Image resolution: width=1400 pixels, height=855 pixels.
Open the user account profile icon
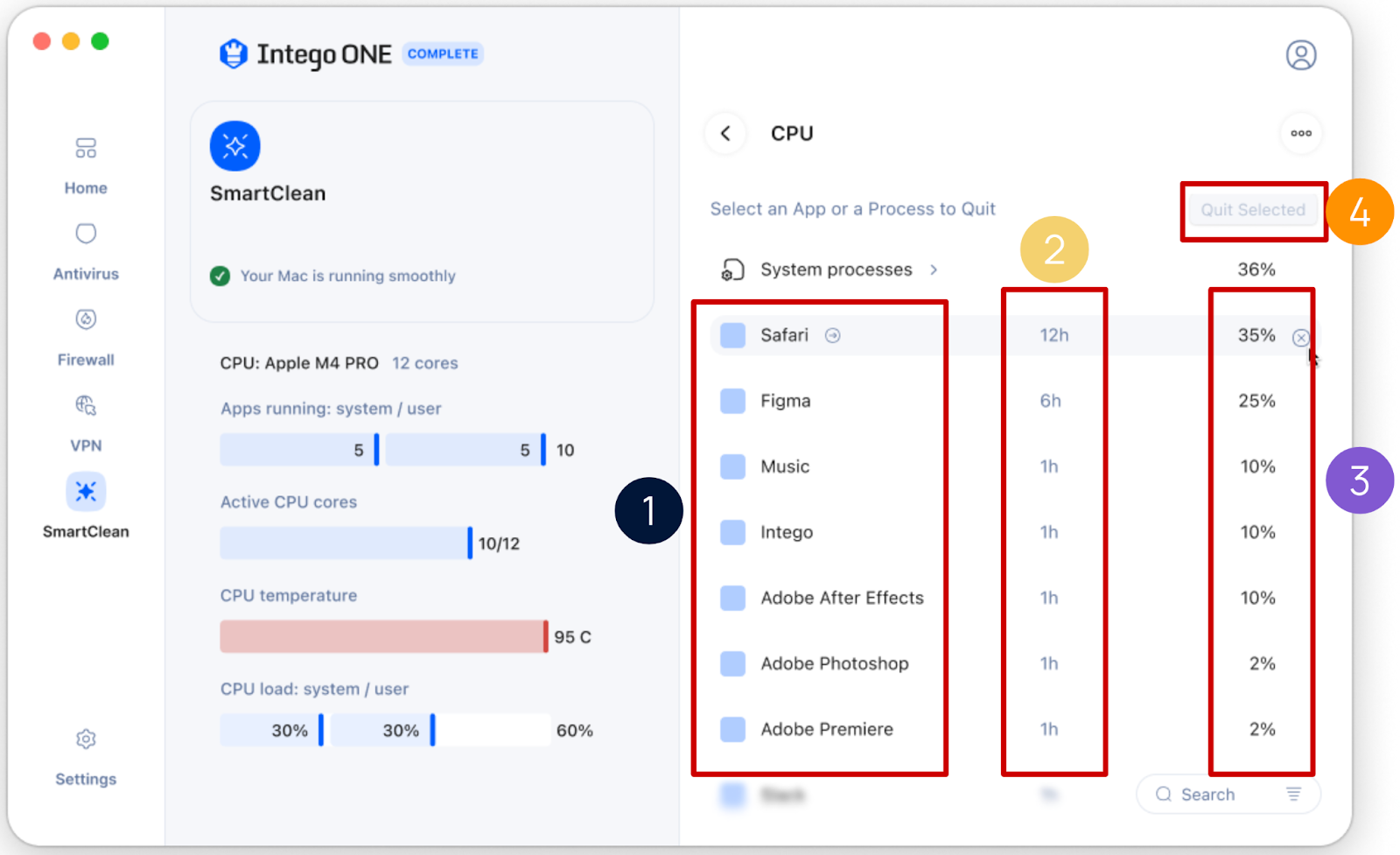[1301, 55]
